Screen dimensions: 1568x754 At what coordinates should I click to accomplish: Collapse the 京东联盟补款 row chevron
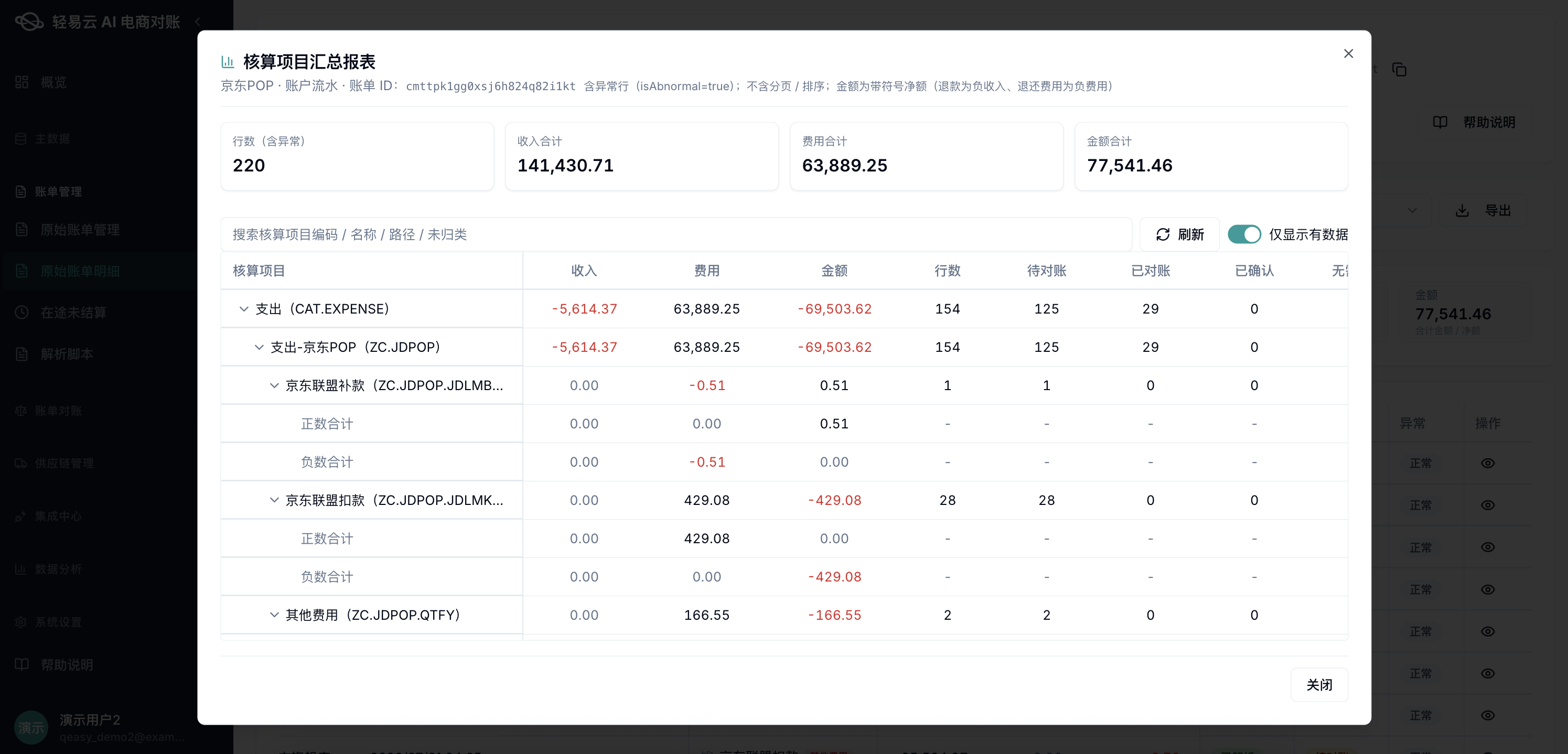pos(274,386)
